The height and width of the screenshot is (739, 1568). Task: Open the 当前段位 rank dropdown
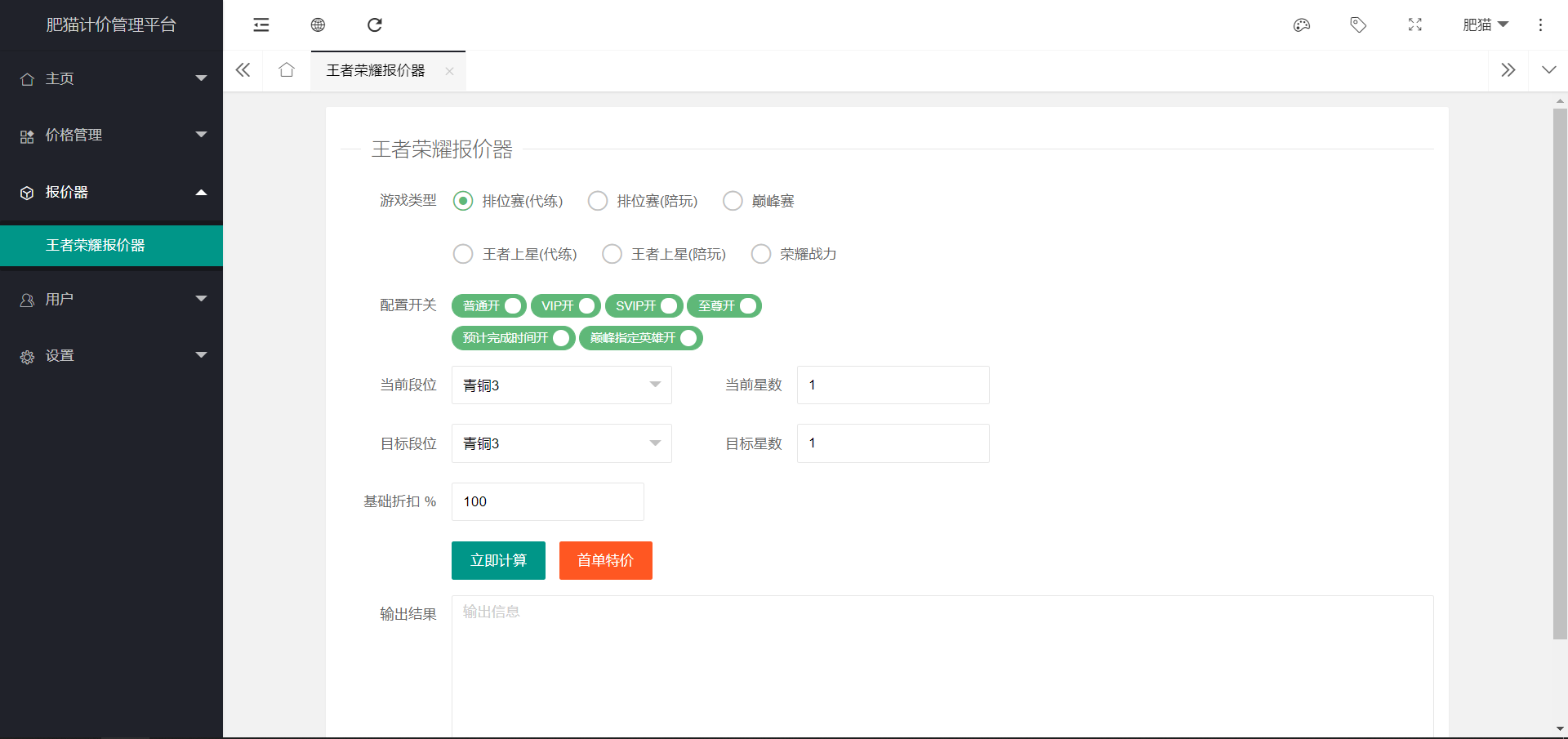pyautogui.click(x=561, y=385)
